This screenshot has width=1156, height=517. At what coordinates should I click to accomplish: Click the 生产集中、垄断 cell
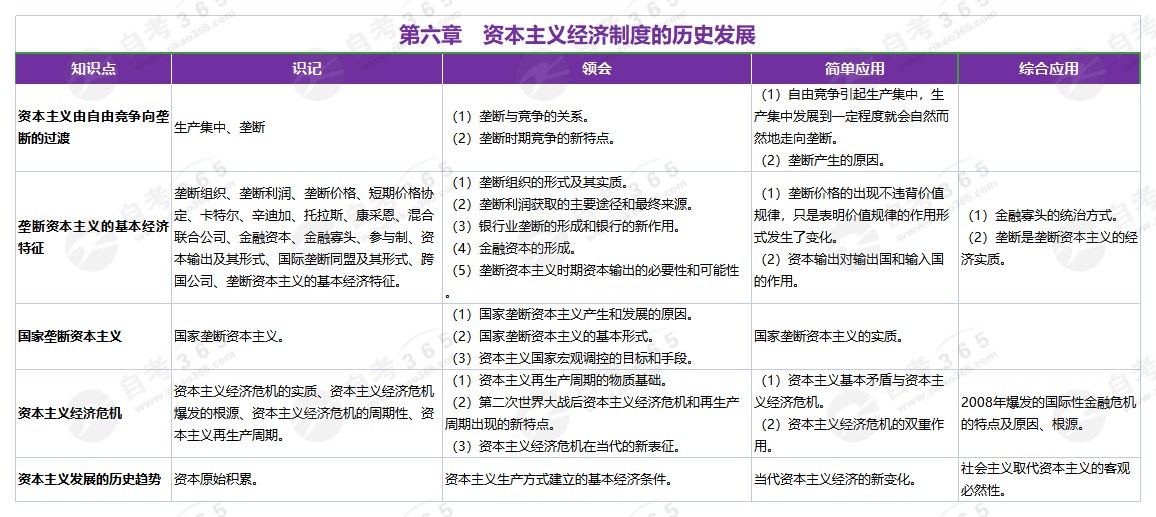click(x=219, y=128)
